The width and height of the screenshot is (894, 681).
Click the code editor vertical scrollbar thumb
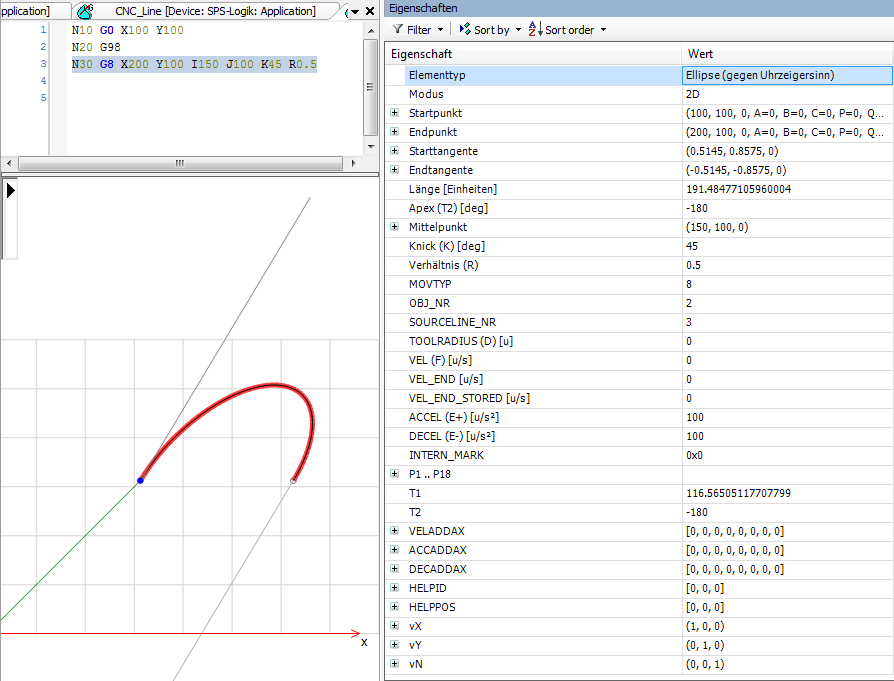pos(371,87)
